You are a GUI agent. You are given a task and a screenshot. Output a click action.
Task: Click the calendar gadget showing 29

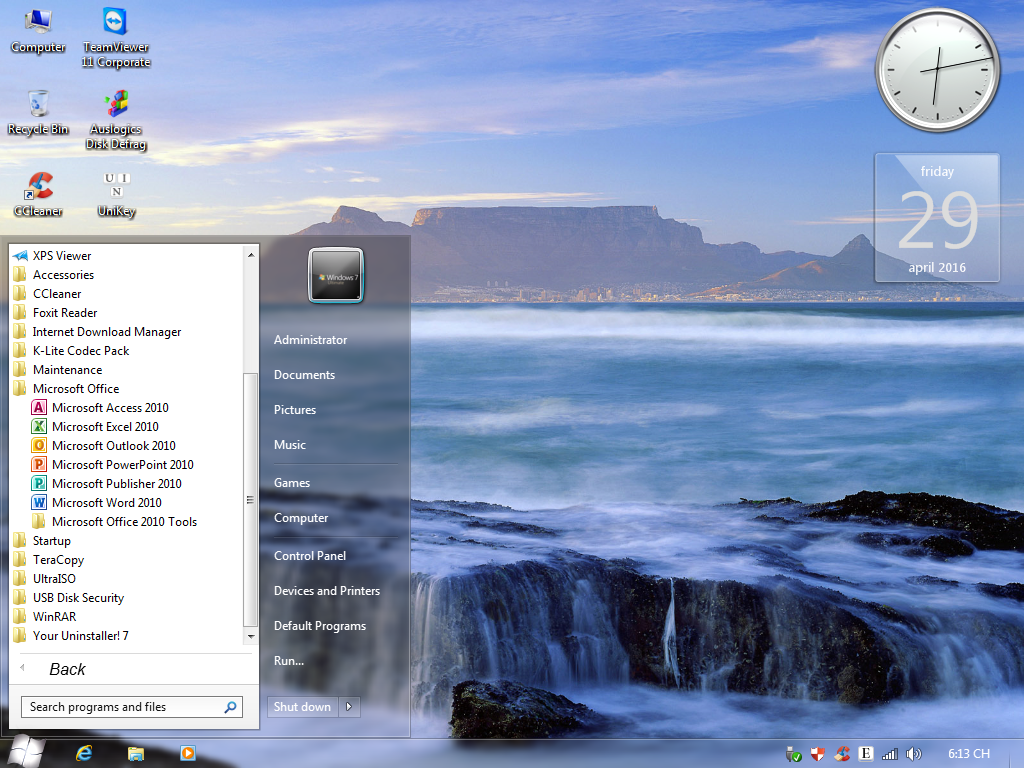coord(937,218)
